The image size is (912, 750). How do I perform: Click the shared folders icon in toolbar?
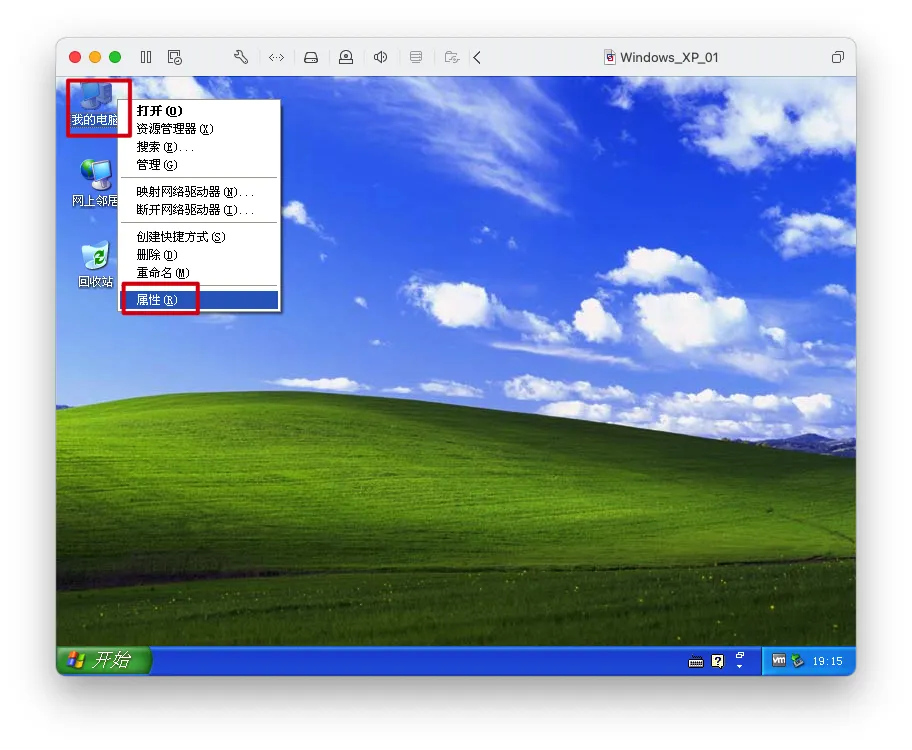pyautogui.click(x=452, y=57)
